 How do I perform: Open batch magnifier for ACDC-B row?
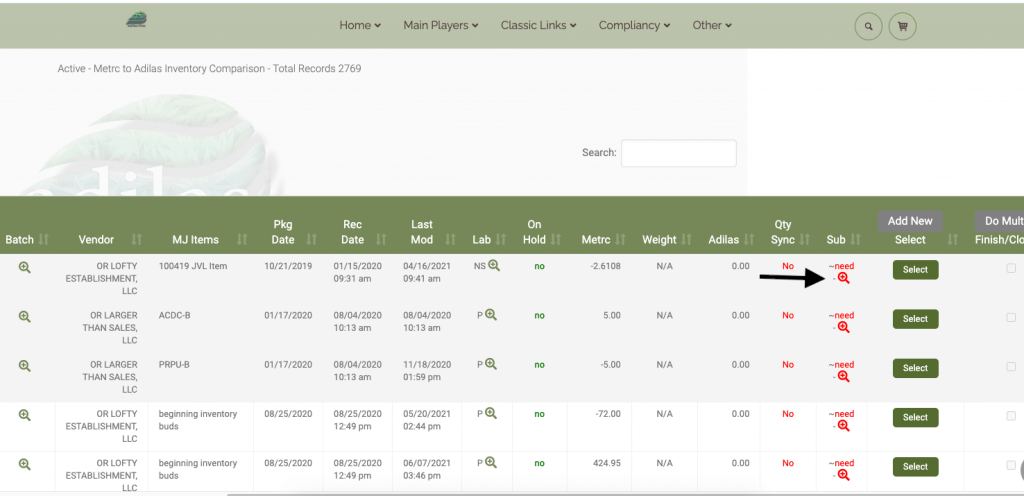[25, 316]
